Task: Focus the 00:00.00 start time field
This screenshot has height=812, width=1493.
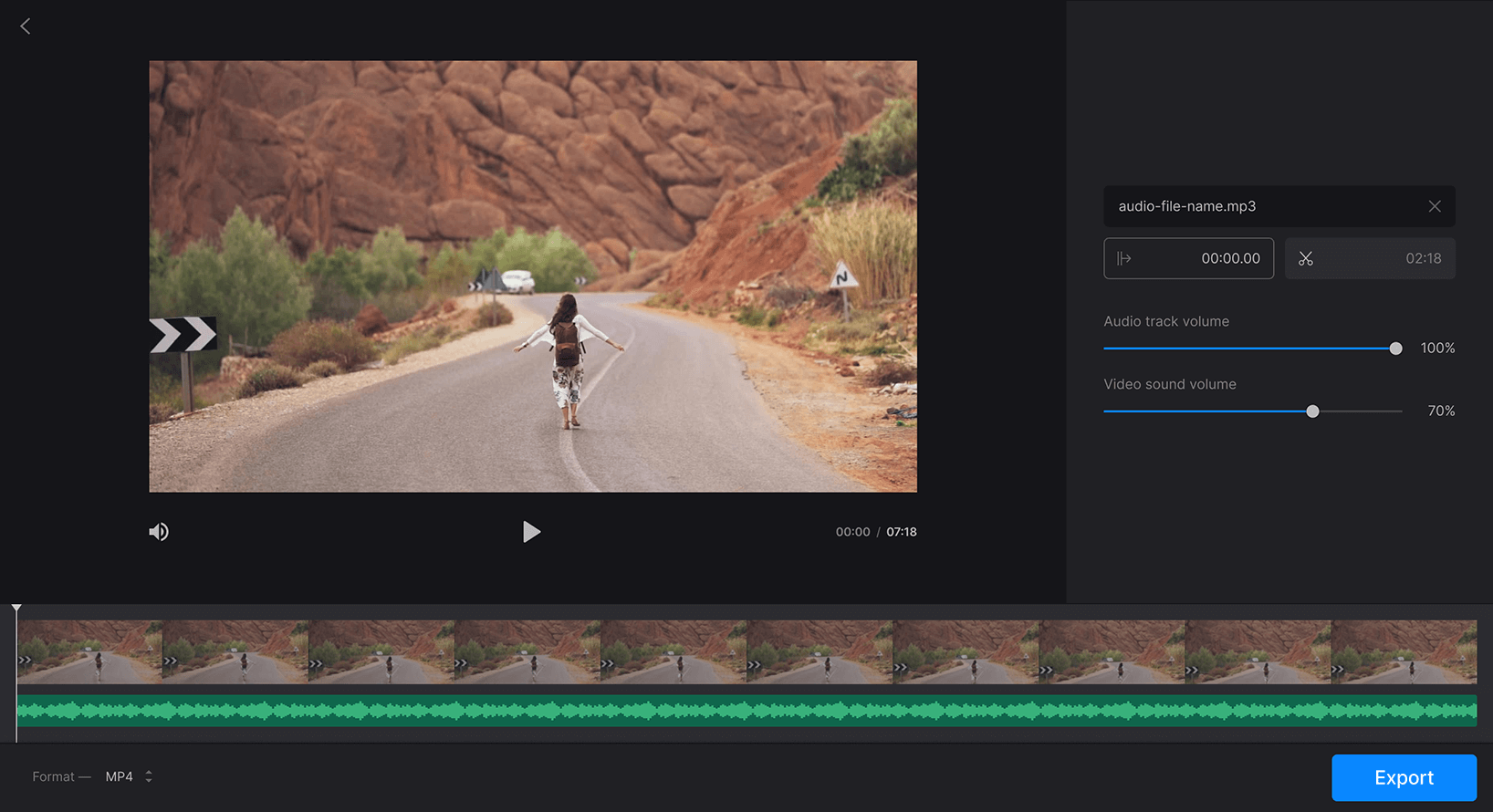Action: click(x=1188, y=258)
